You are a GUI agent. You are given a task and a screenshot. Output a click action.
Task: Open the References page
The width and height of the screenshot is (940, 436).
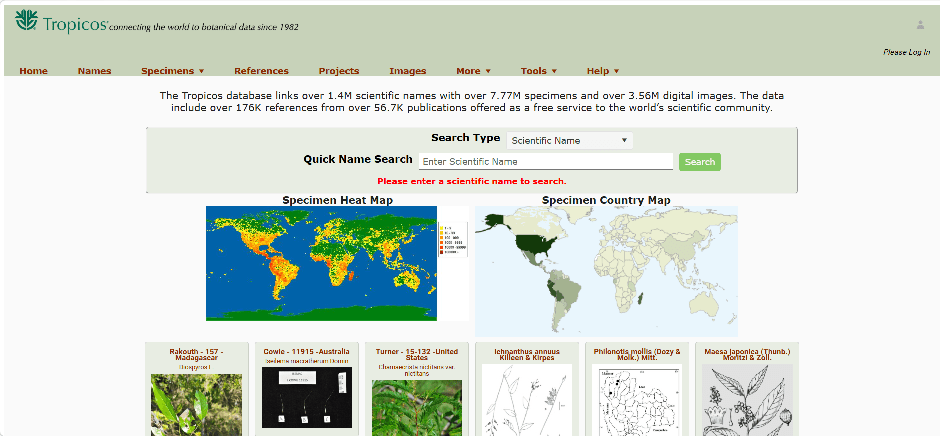pyautogui.click(x=261, y=71)
